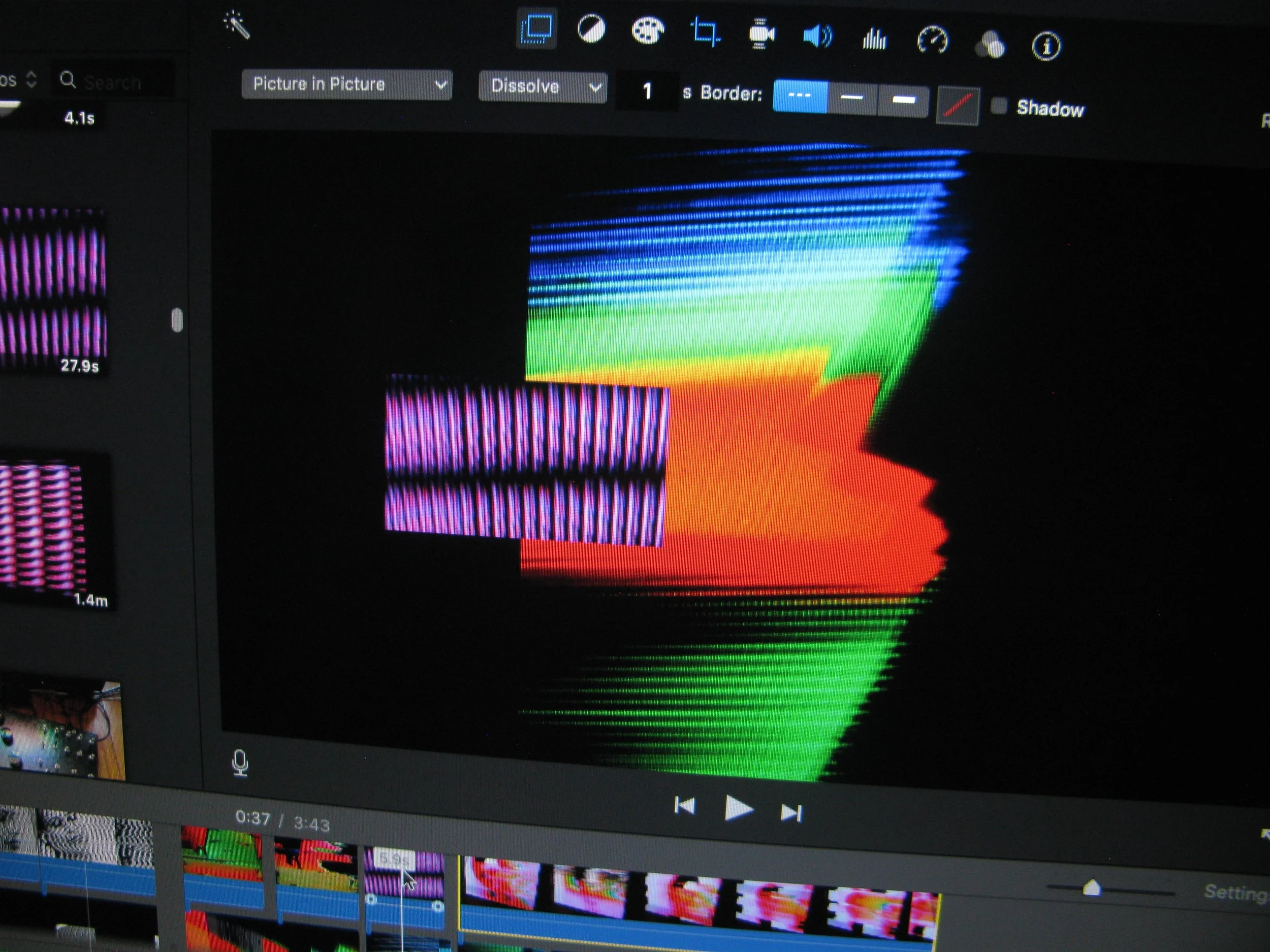Image resolution: width=1270 pixels, height=952 pixels.
Task: Click the 3:43 total duration text
Action: [x=312, y=824]
